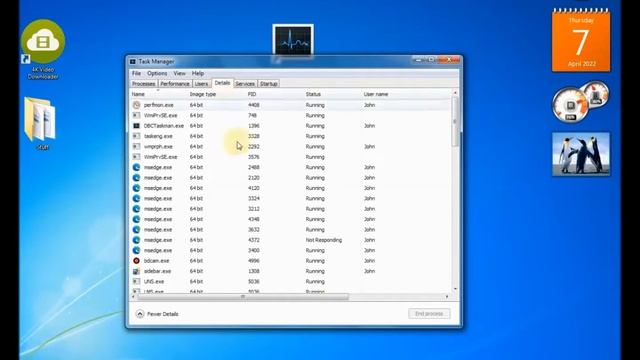Click the scroll up arrow of the process list

455,93
